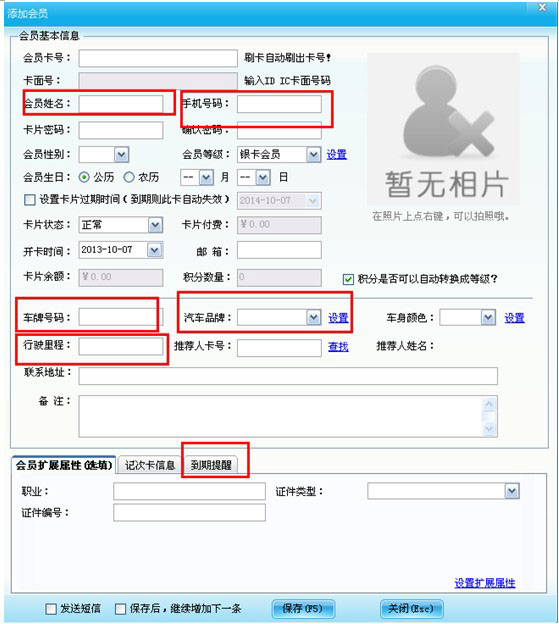Click the 会员卡号 input field
The width and height of the screenshot is (559, 624).
pyautogui.click(x=158, y=58)
